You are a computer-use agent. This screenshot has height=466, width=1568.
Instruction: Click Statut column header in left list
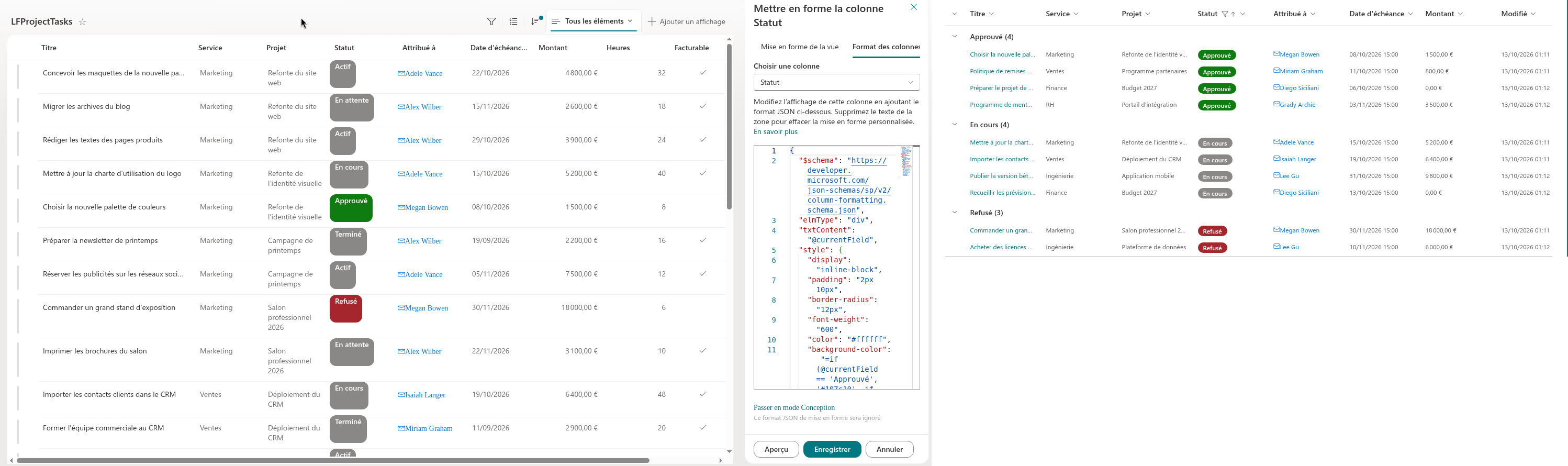tap(344, 48)
